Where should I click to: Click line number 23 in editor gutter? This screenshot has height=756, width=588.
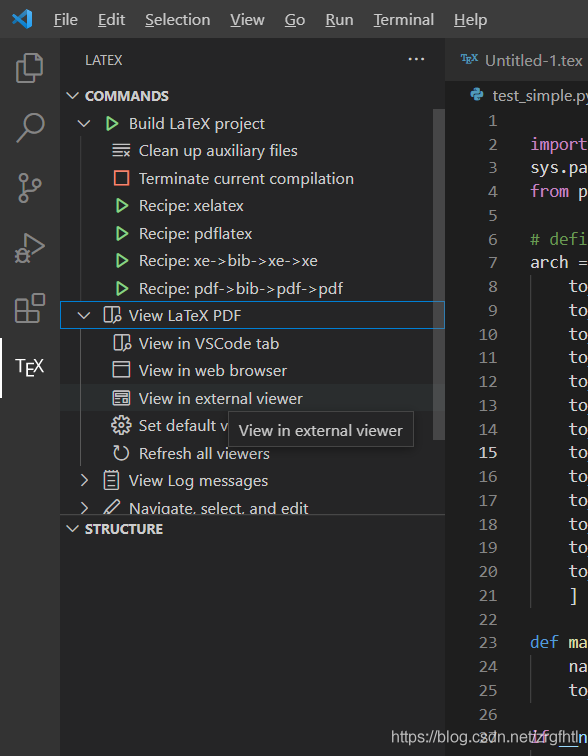point(488,643)
